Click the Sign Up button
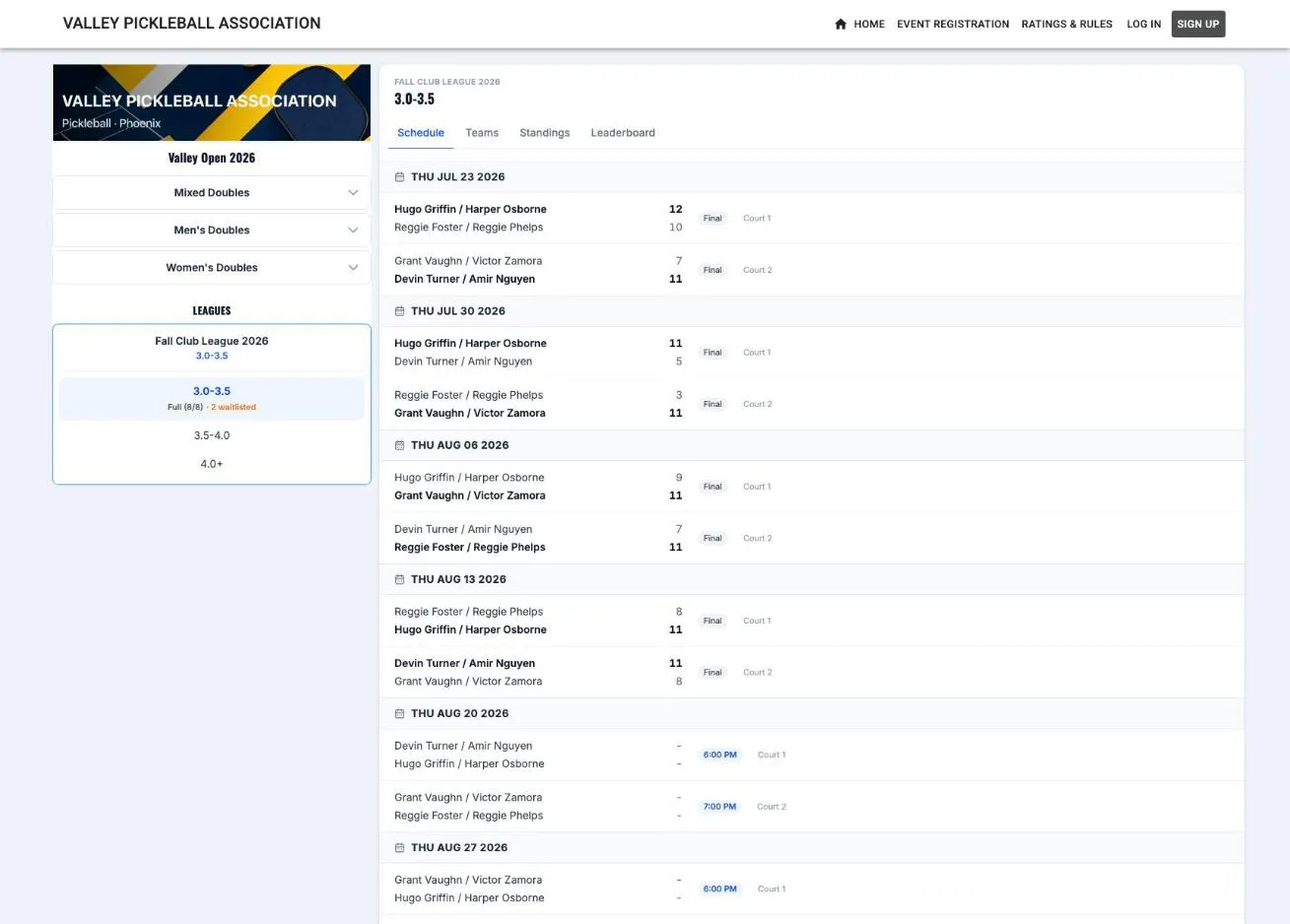1290x924 pixels. (x=1198, y=24)
